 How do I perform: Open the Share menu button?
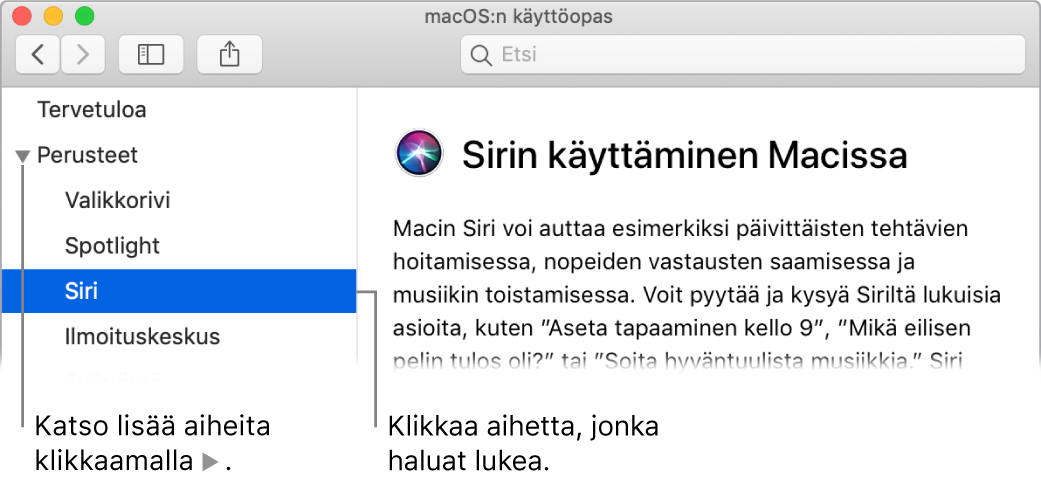point(229,55)
